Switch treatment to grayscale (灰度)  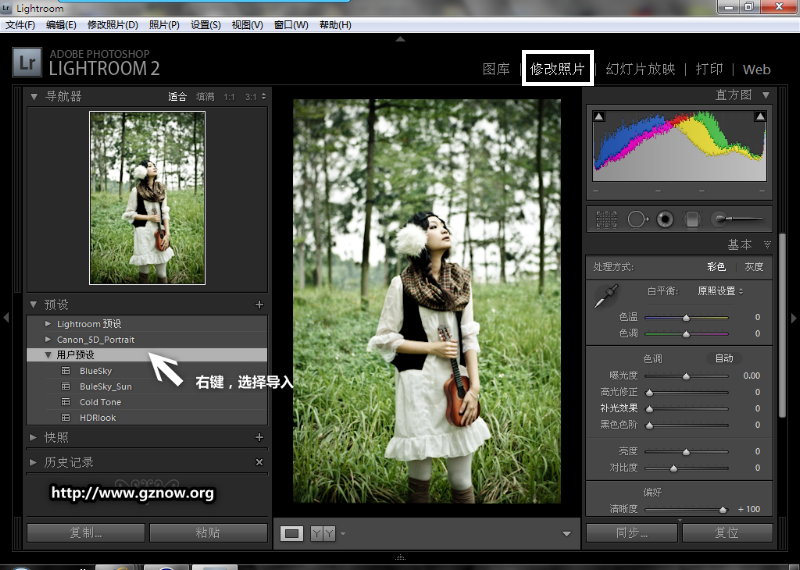753,267
